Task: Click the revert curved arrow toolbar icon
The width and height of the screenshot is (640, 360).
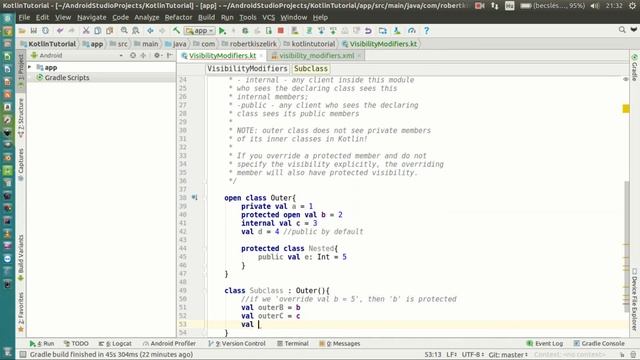Action: pyautogui.click(x=368, y=31)
